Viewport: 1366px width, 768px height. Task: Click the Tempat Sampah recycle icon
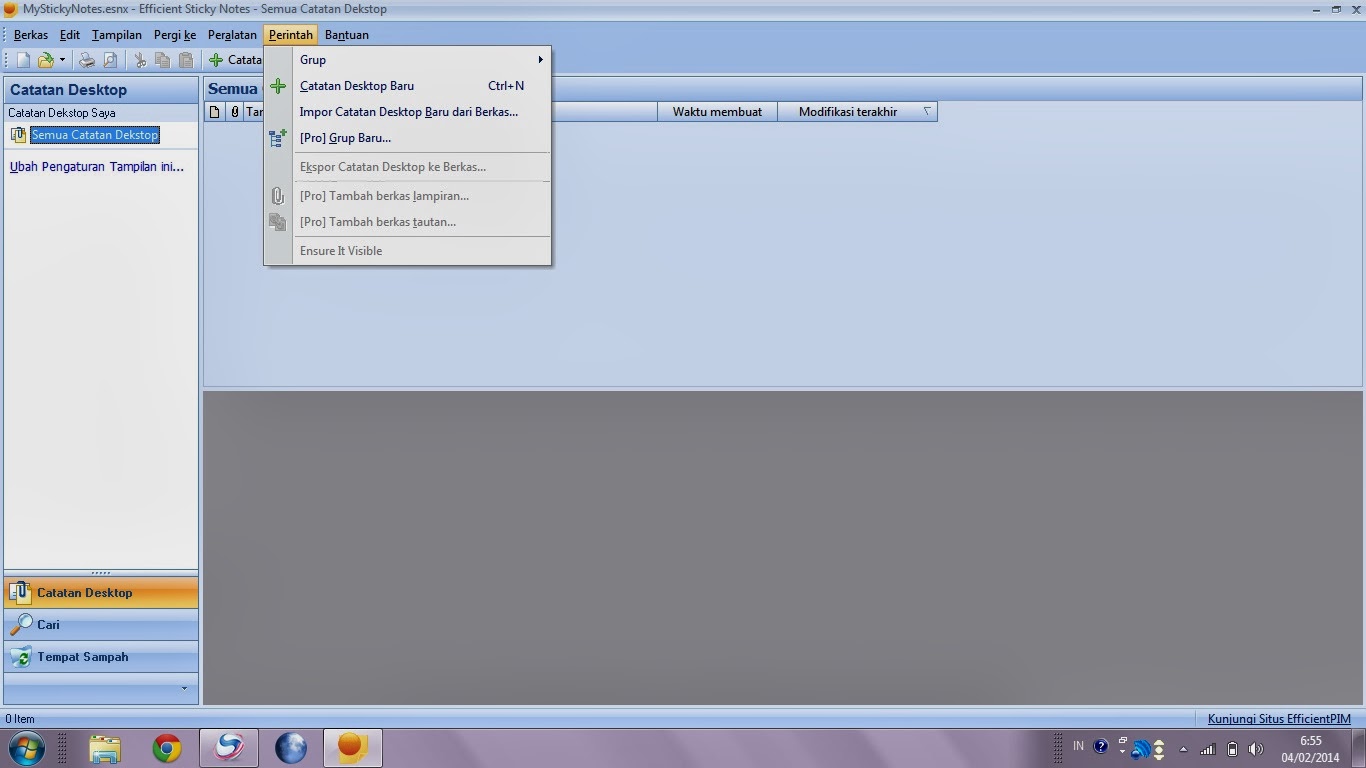(20, 657)
